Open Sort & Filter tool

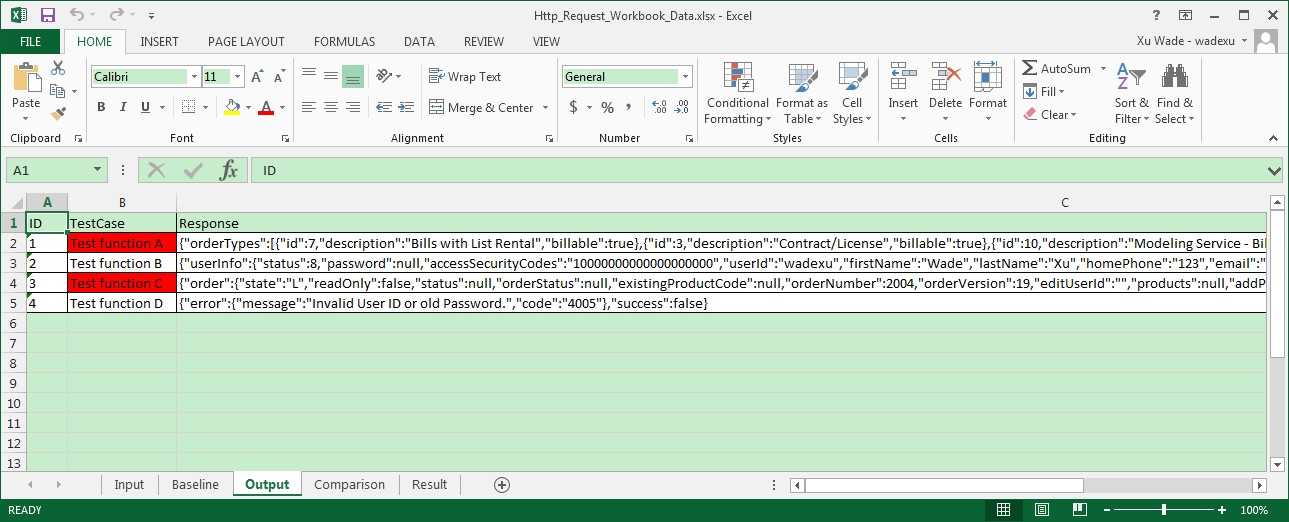point(1132,94)
